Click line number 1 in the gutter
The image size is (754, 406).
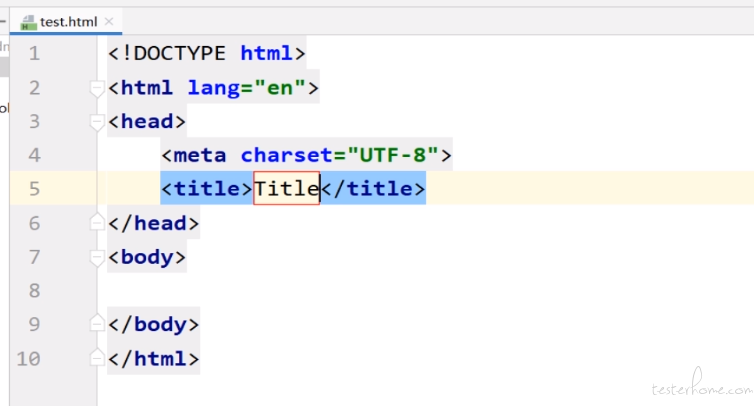[34, 53]
